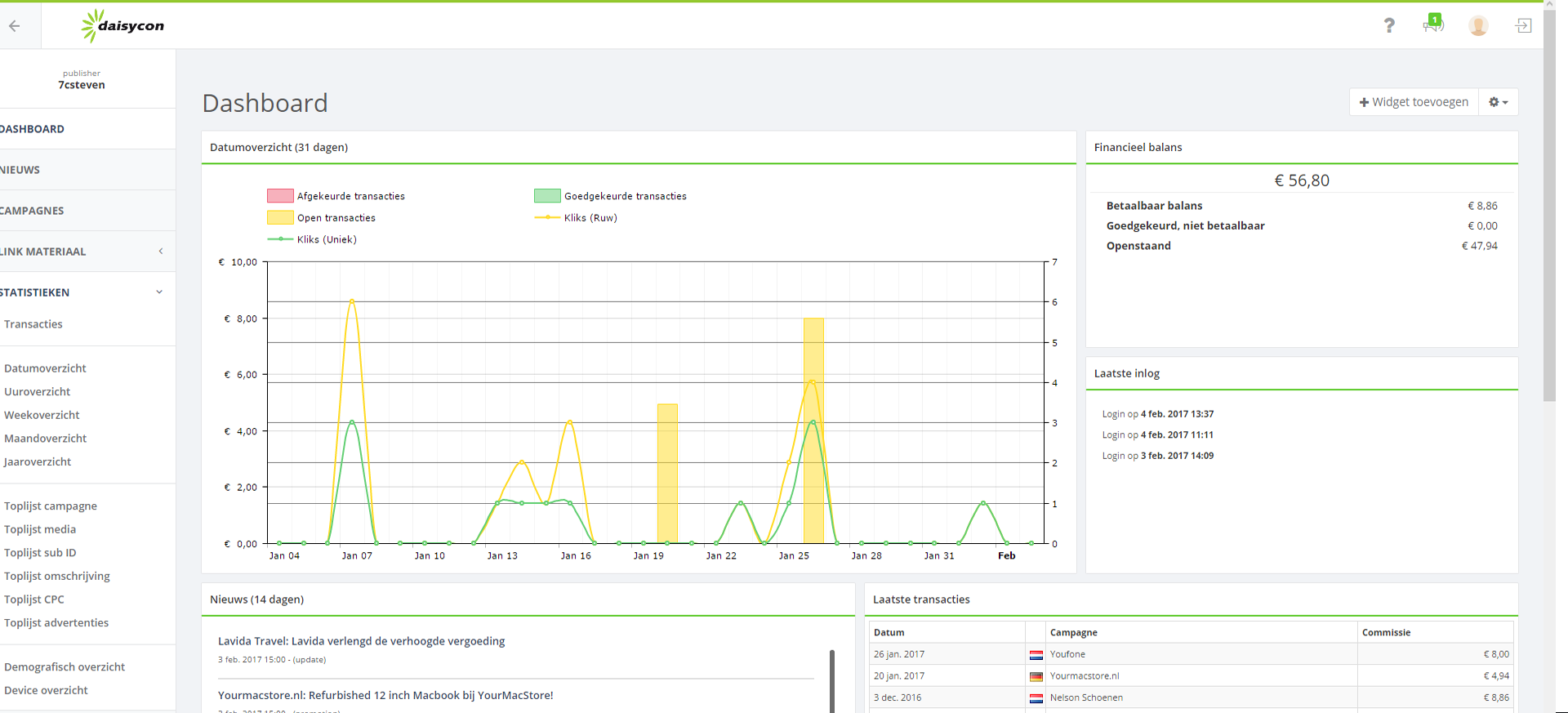The height and width of the screenshot is (713, 1568).
Task: Toggle Kliks (Uniek) legend line
Action: coord(280,239)
